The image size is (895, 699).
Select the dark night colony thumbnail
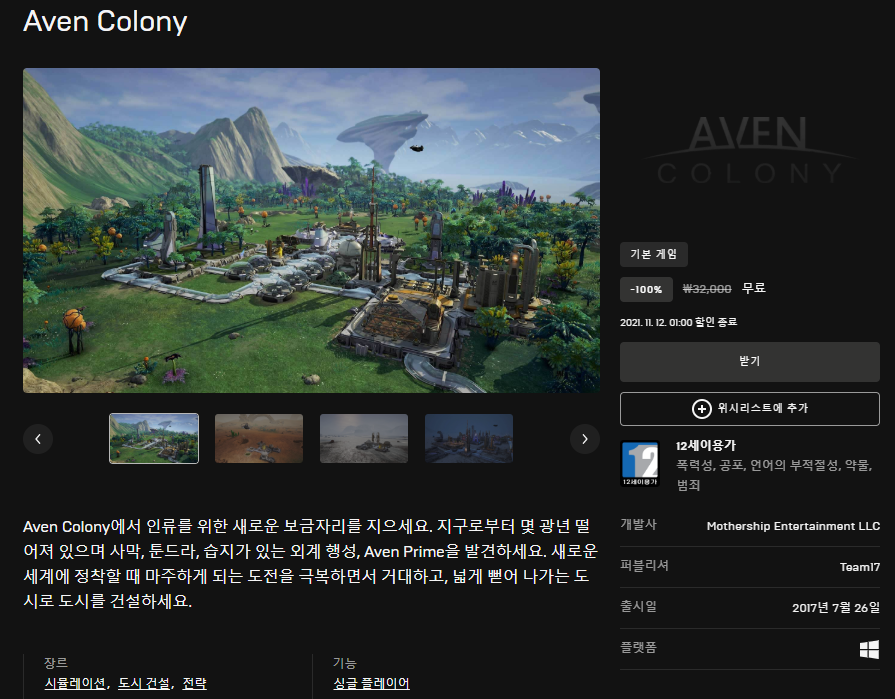(x=469, y=438)
